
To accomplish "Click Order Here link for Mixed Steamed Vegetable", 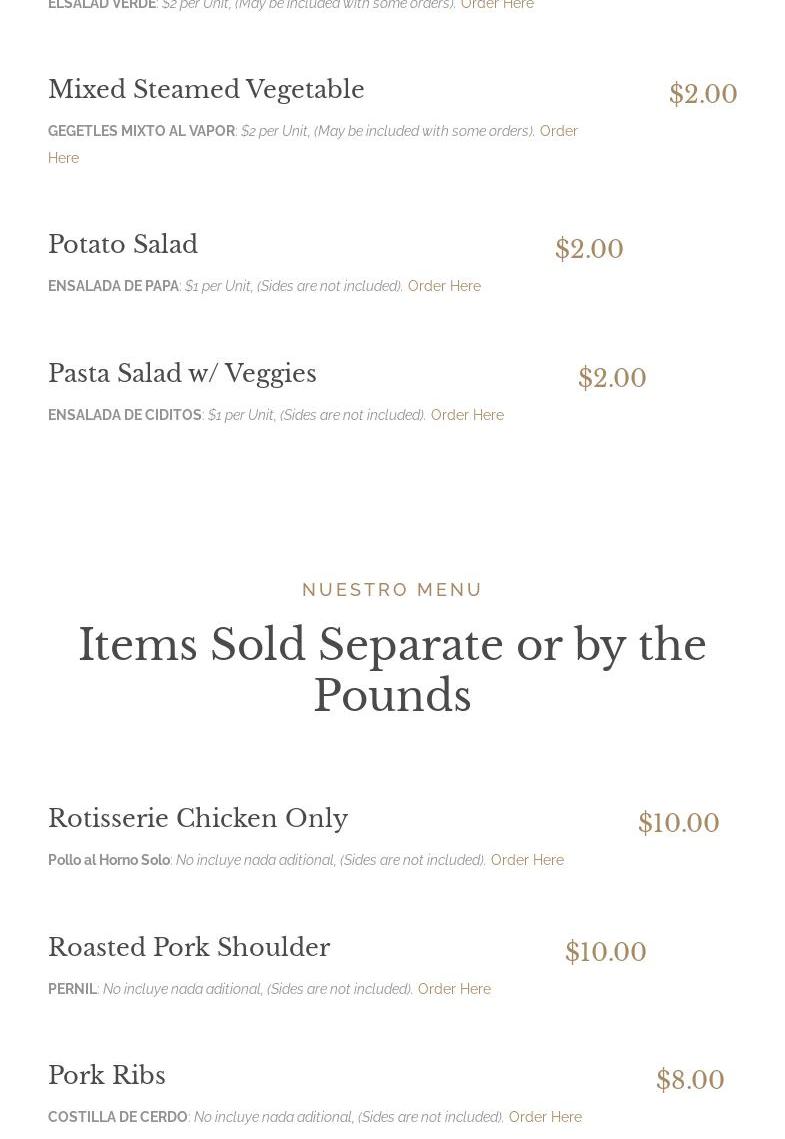I will pos(558,131).
